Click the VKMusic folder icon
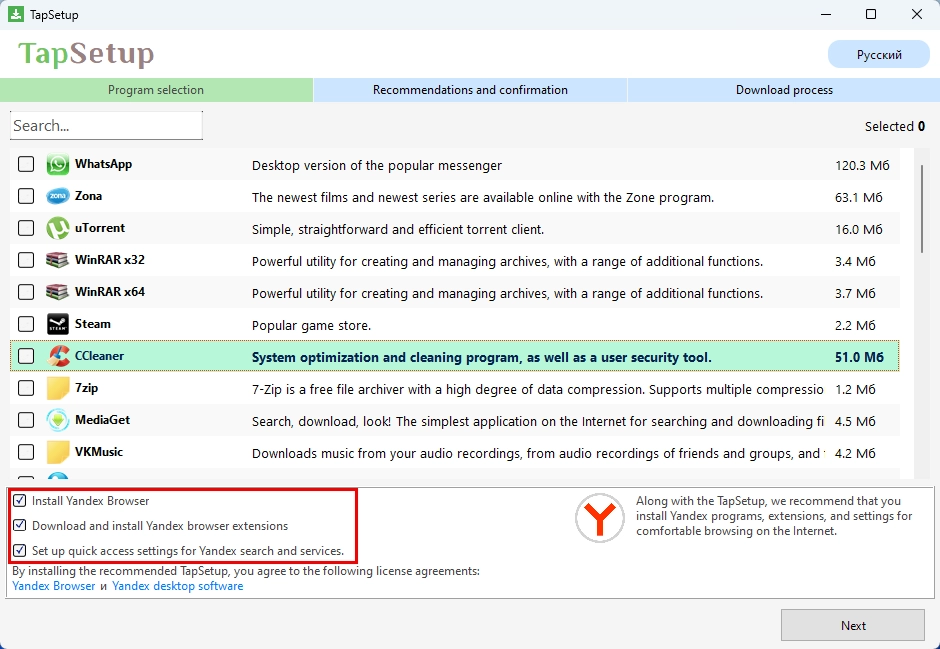The width and height of the screenshot is (940, 649). click(57, 452)
